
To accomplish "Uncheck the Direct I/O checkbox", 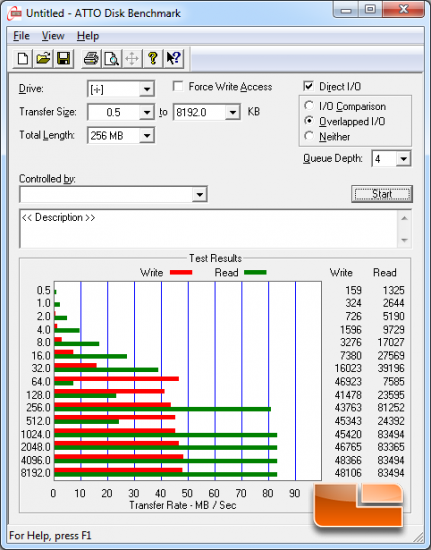I will [308, 86].
